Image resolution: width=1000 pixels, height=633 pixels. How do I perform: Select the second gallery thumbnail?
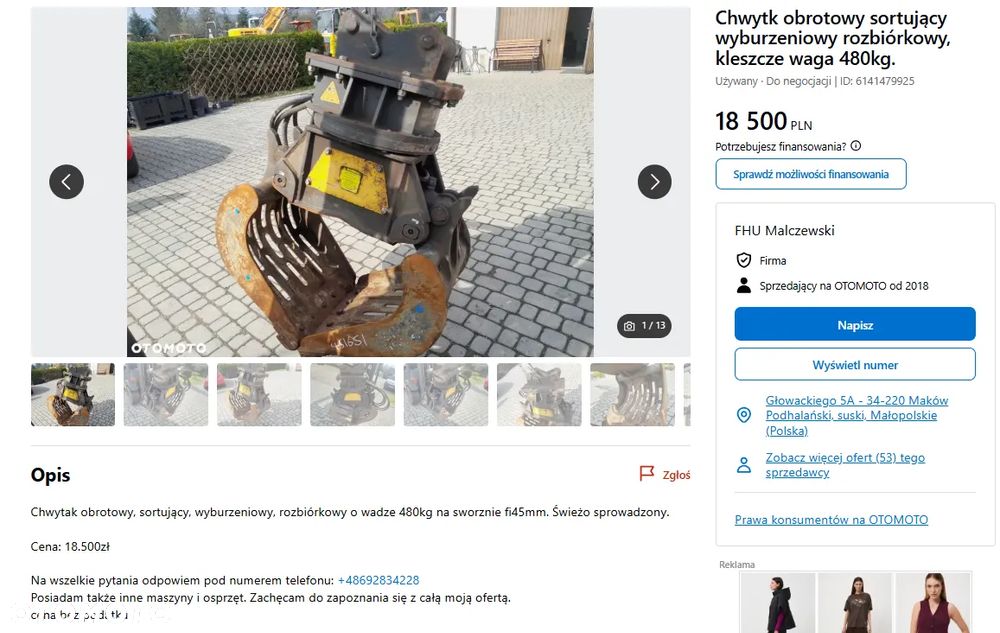click(166, 395)
